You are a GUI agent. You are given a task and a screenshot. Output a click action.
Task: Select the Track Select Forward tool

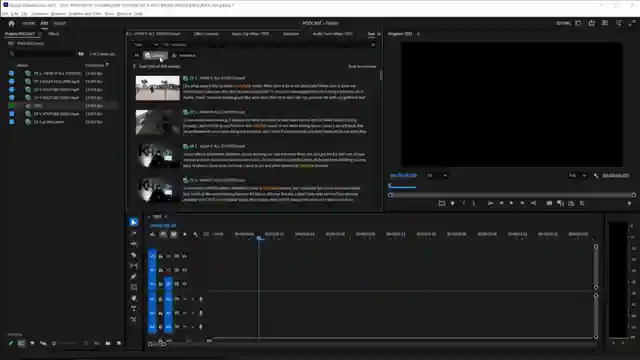[x=133, y=233]
